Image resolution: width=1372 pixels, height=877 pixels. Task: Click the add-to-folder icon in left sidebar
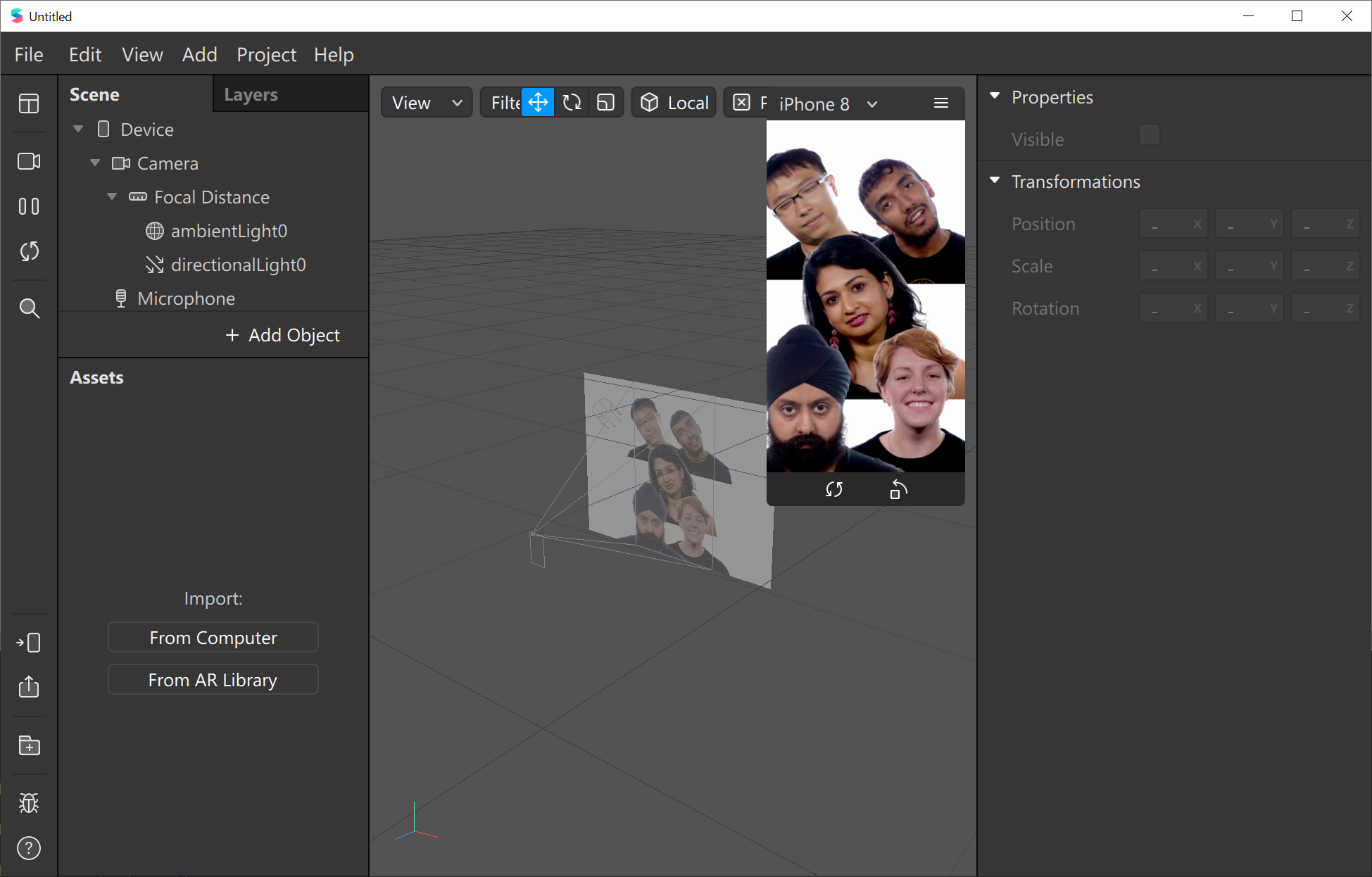(x=29, y=745)
